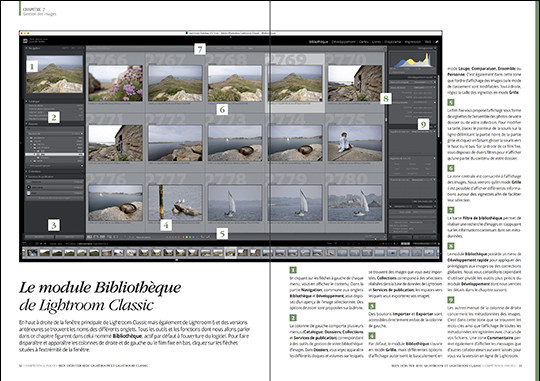Select grid photo 2777 with seagulls

tap(175, 203)
